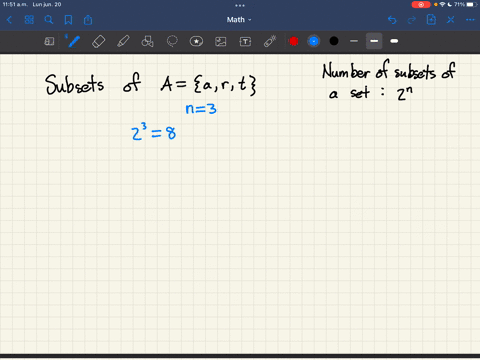Tap the red screen recording indicator

[x=421, y=5]
